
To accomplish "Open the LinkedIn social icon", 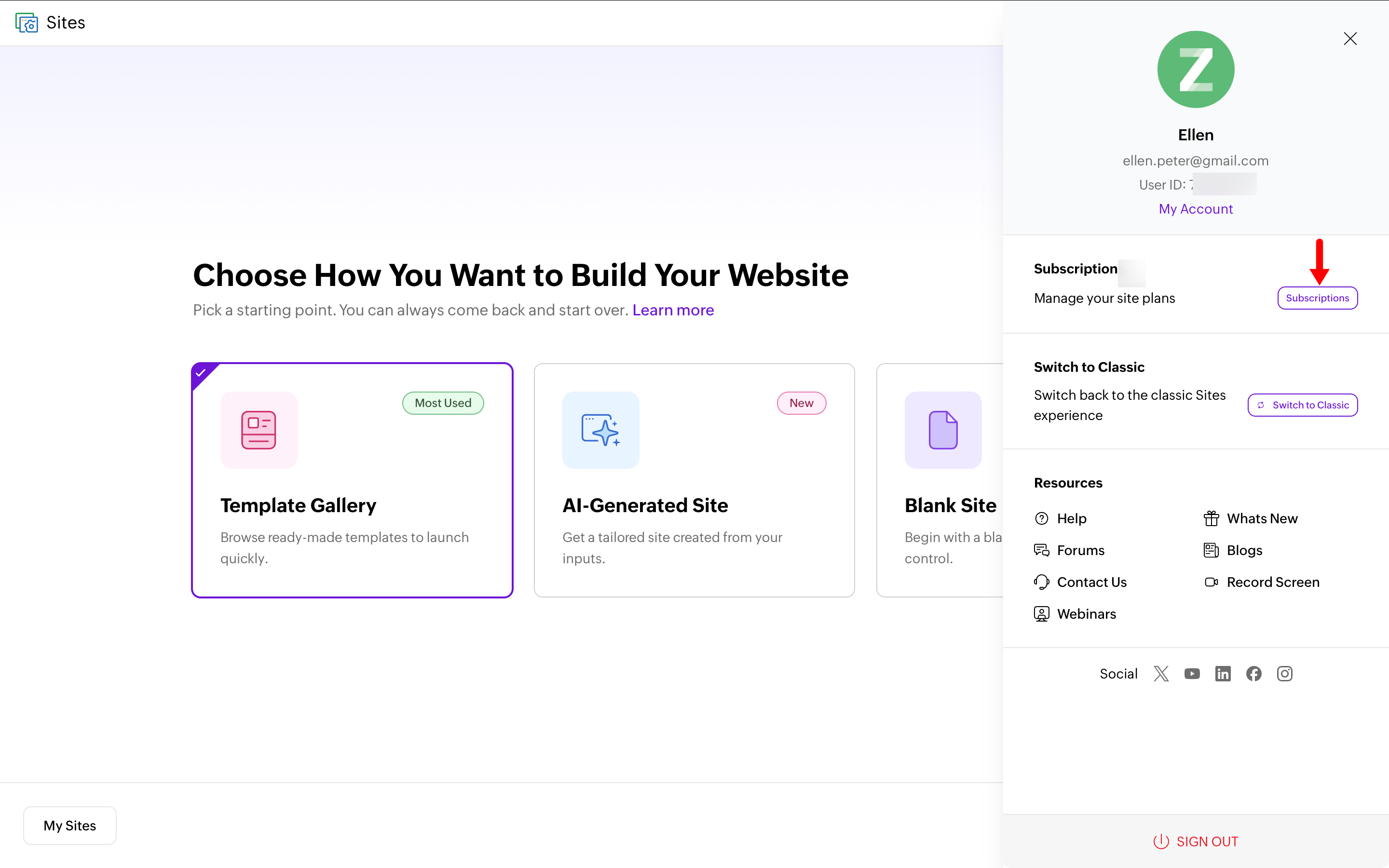I will tap(1223, 673).
